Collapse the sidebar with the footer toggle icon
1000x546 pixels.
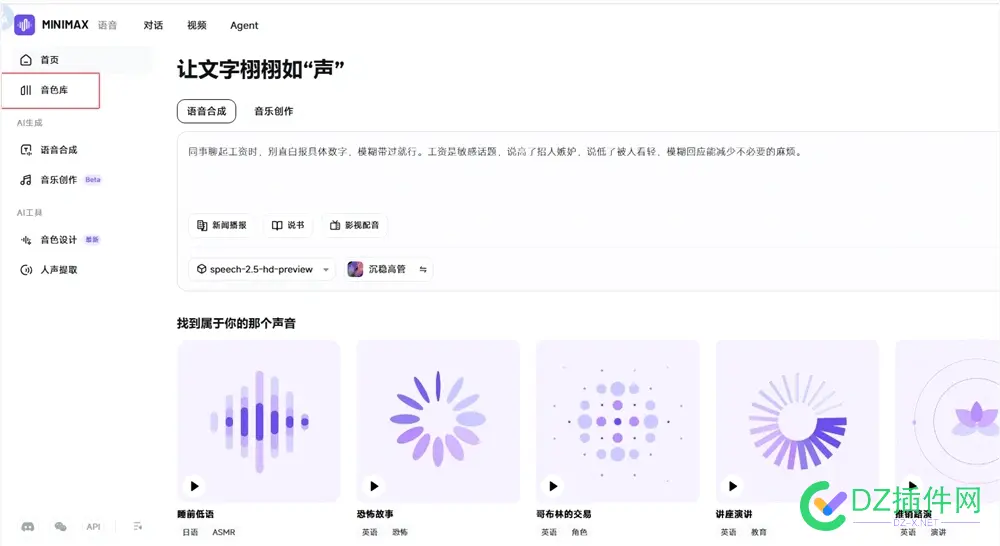[137, 527]
